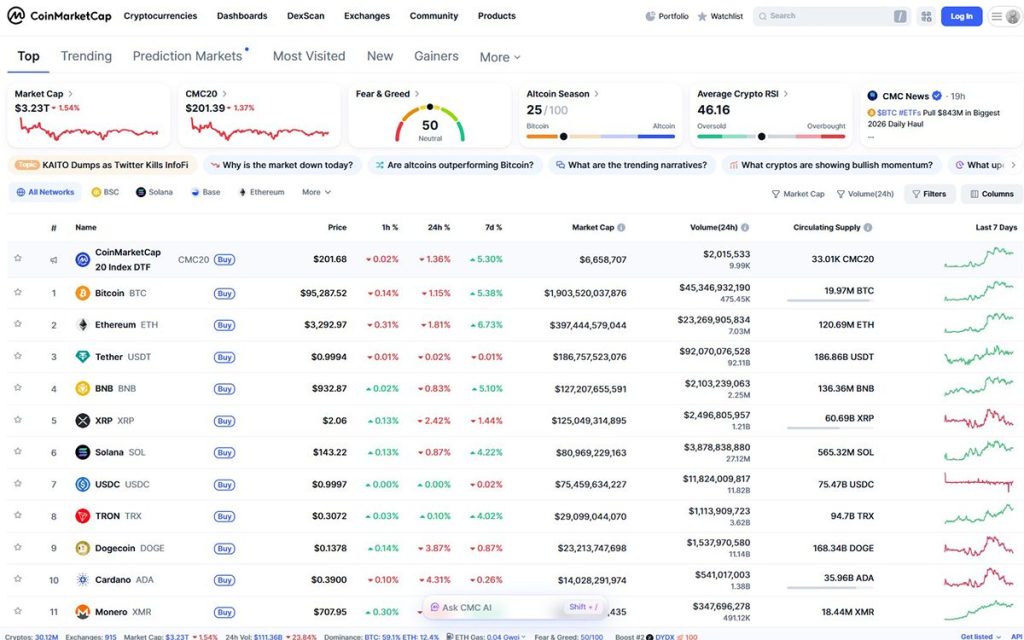Screen dimensions: 1024x640
Task: Click the Bitcoin coin icon
Action: pyautogui.click(x=82, y=293)
